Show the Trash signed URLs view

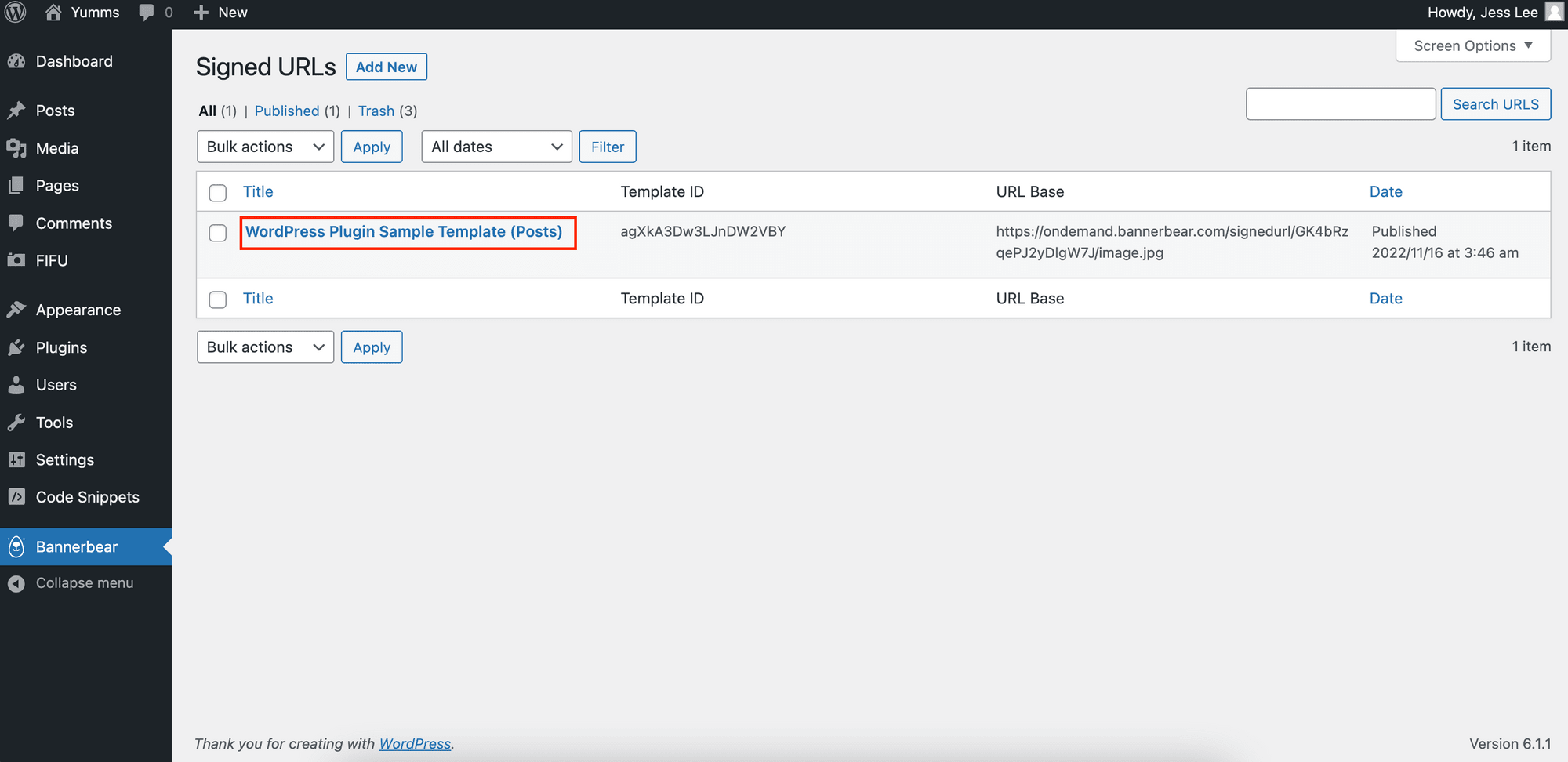[x=376, y=111]
